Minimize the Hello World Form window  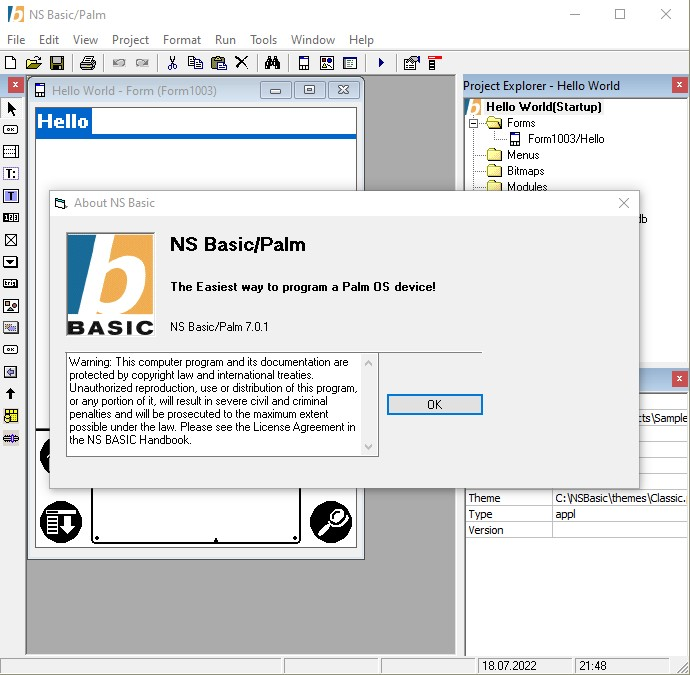[x=275, y=90]
